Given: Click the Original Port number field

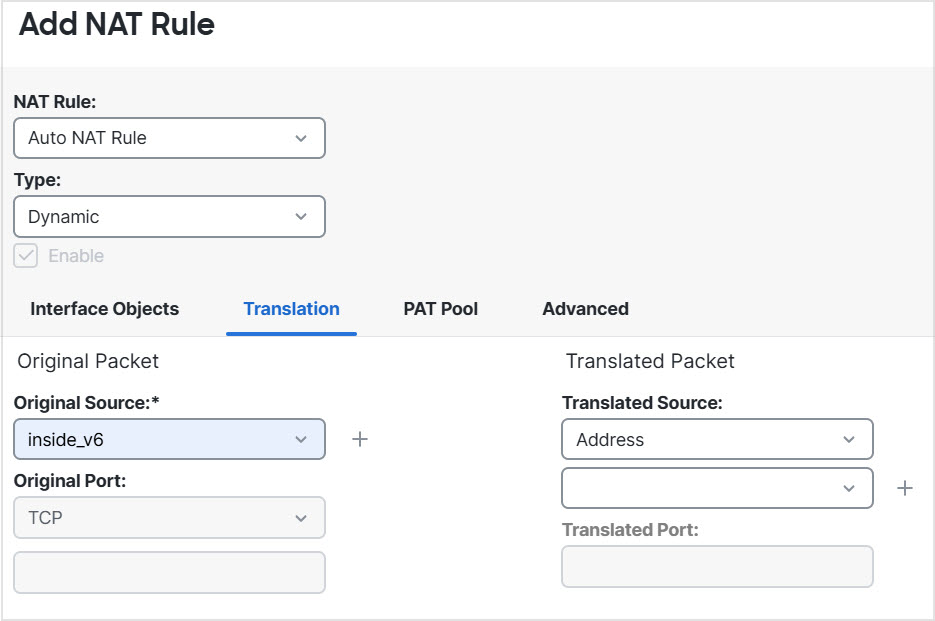Looking at the screenshot, I should pyautogui.click(x=169, y=572).
